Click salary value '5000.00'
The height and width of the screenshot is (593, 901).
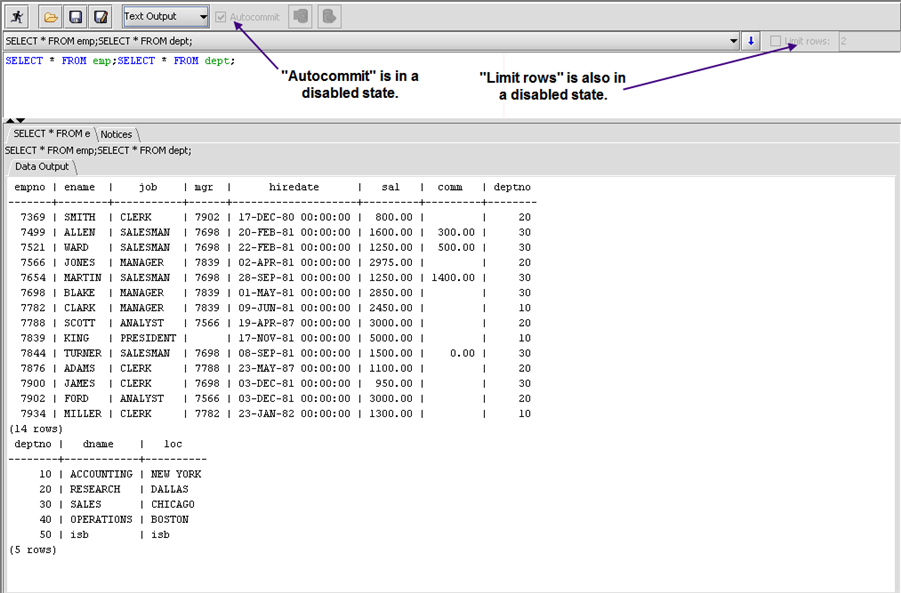(391, 338)
